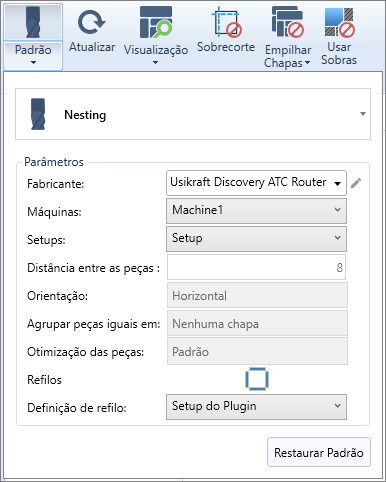
Task: Toggle the Sobrecorte icon
Action: pos(226,22)
